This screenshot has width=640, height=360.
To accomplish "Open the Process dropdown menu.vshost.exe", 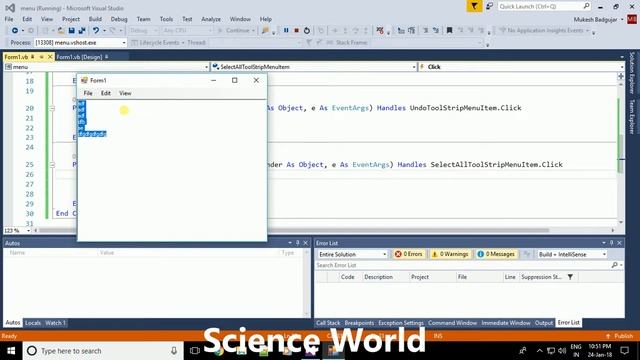I will 80,42.
